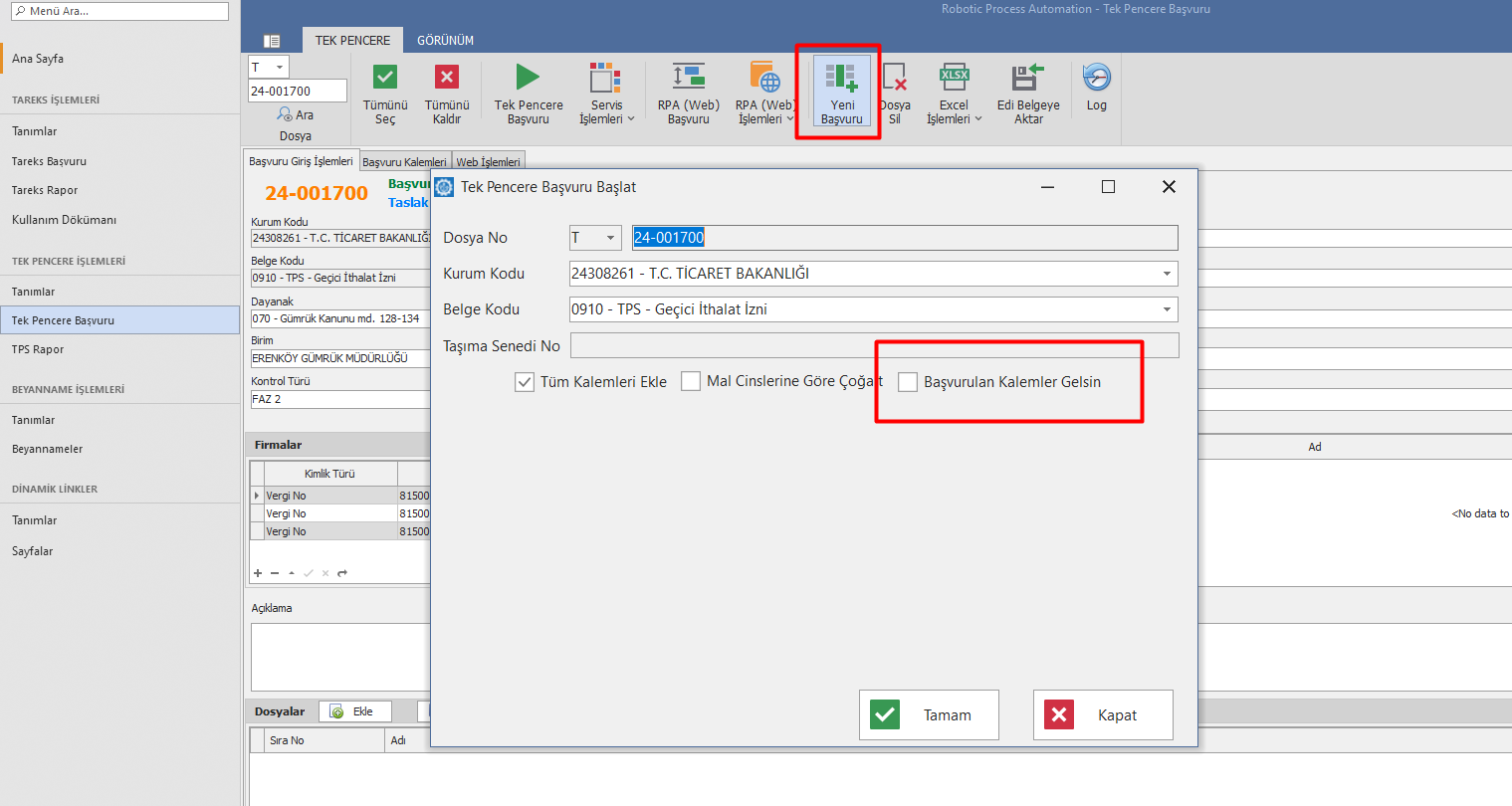Remove row with minus icon in Firmalar grid

tap(275, 573)
